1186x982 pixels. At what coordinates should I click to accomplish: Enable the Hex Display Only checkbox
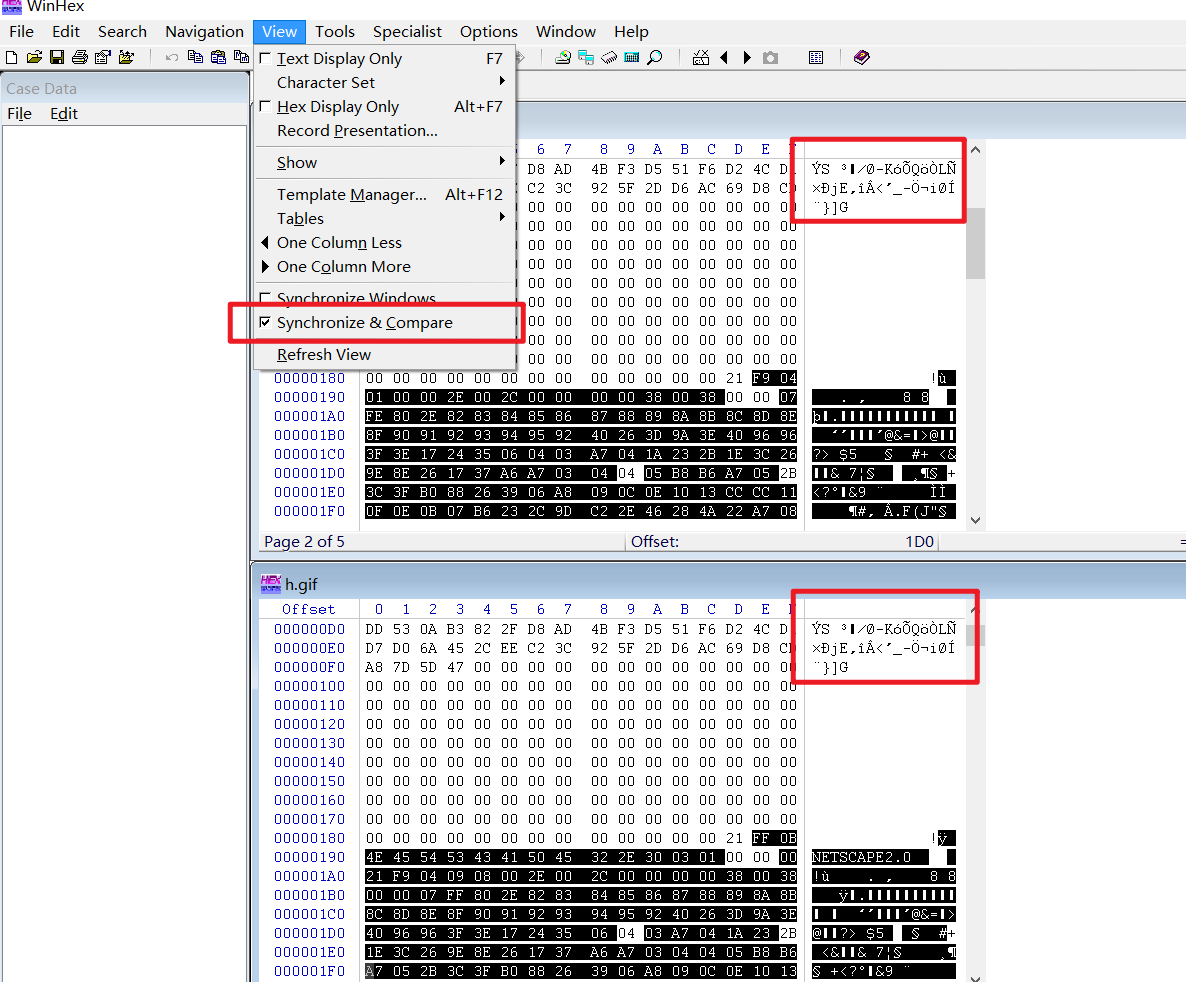coord(265,107)
